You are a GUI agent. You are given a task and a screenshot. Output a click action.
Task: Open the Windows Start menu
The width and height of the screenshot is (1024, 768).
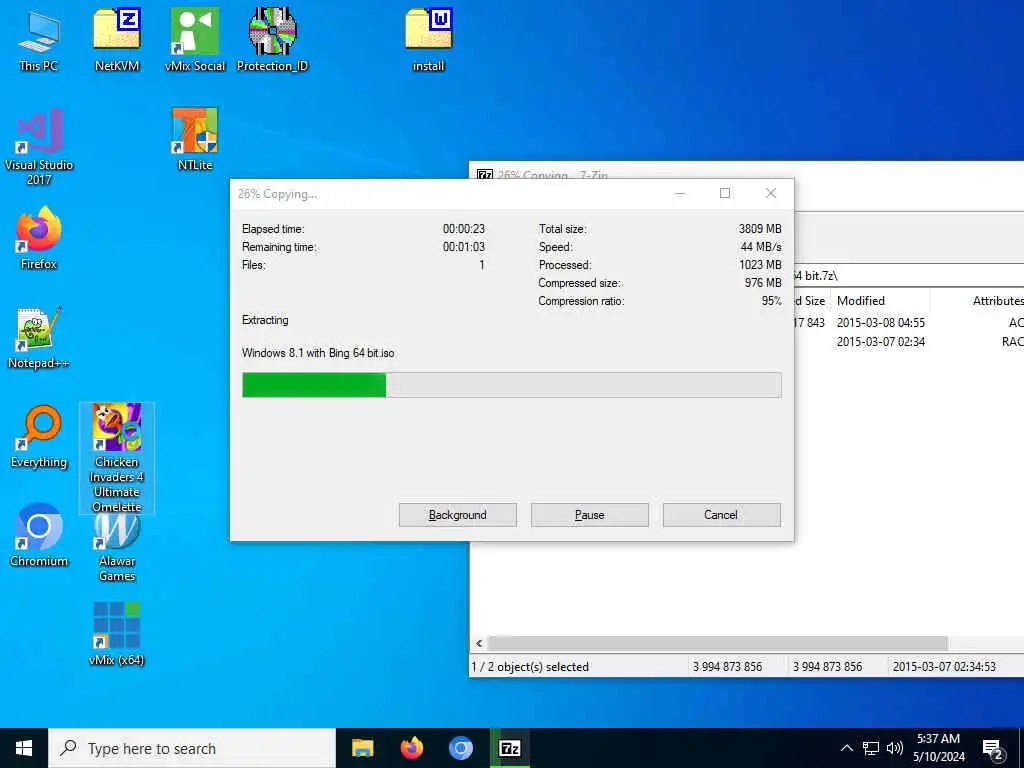24,748
